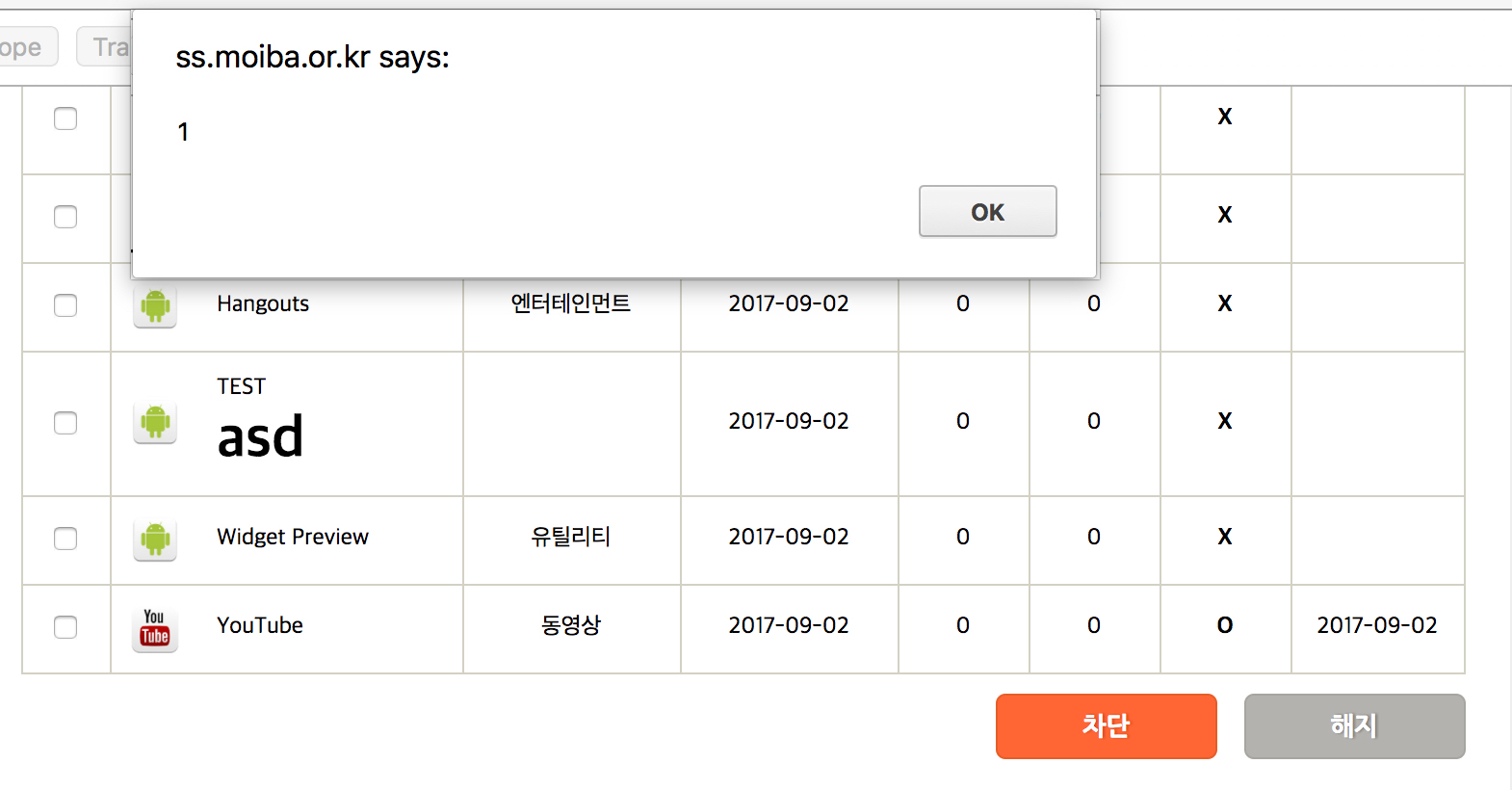Image resolution: width=1512 pixels, height=790 pixels.
Task: Click the Widget Preview app name
Action: 293,538
